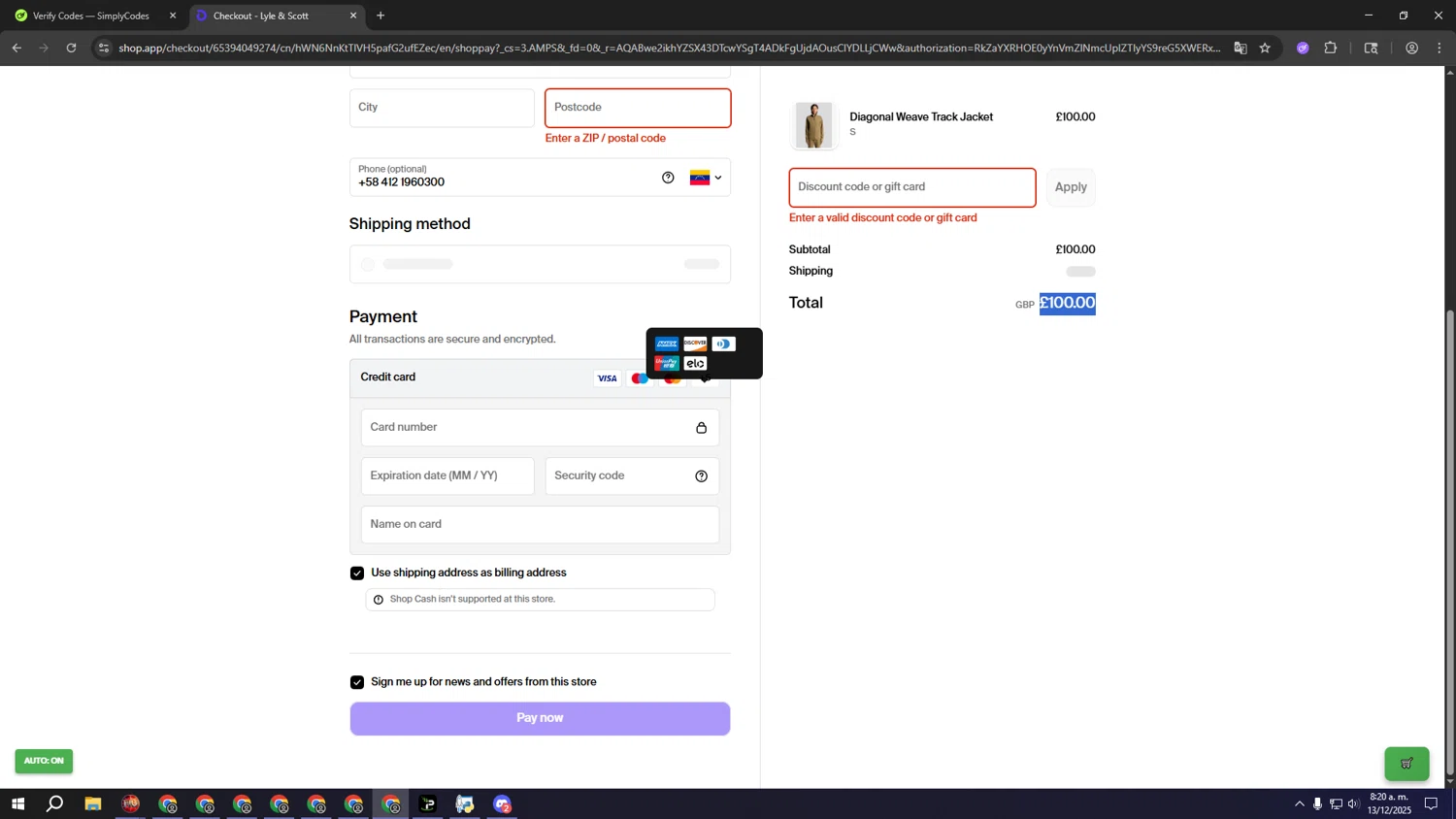
Task: Click the 'Enter a ZIP / postal code' error
Action: tap(606, 139)
